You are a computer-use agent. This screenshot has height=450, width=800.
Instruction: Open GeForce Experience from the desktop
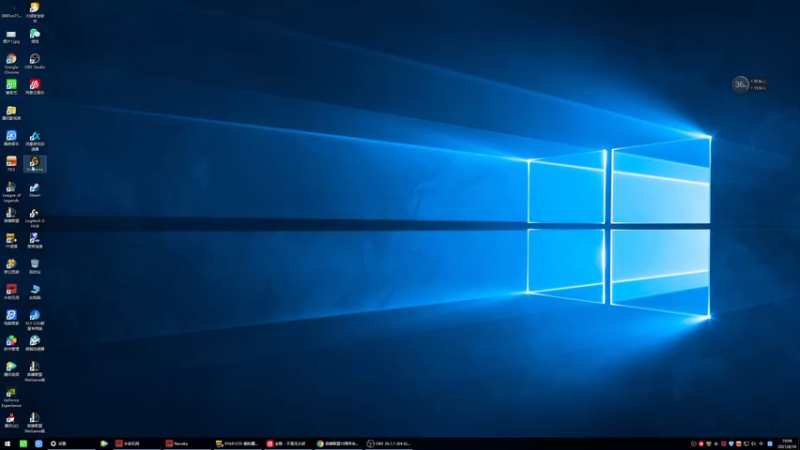[x=11, y=397]
